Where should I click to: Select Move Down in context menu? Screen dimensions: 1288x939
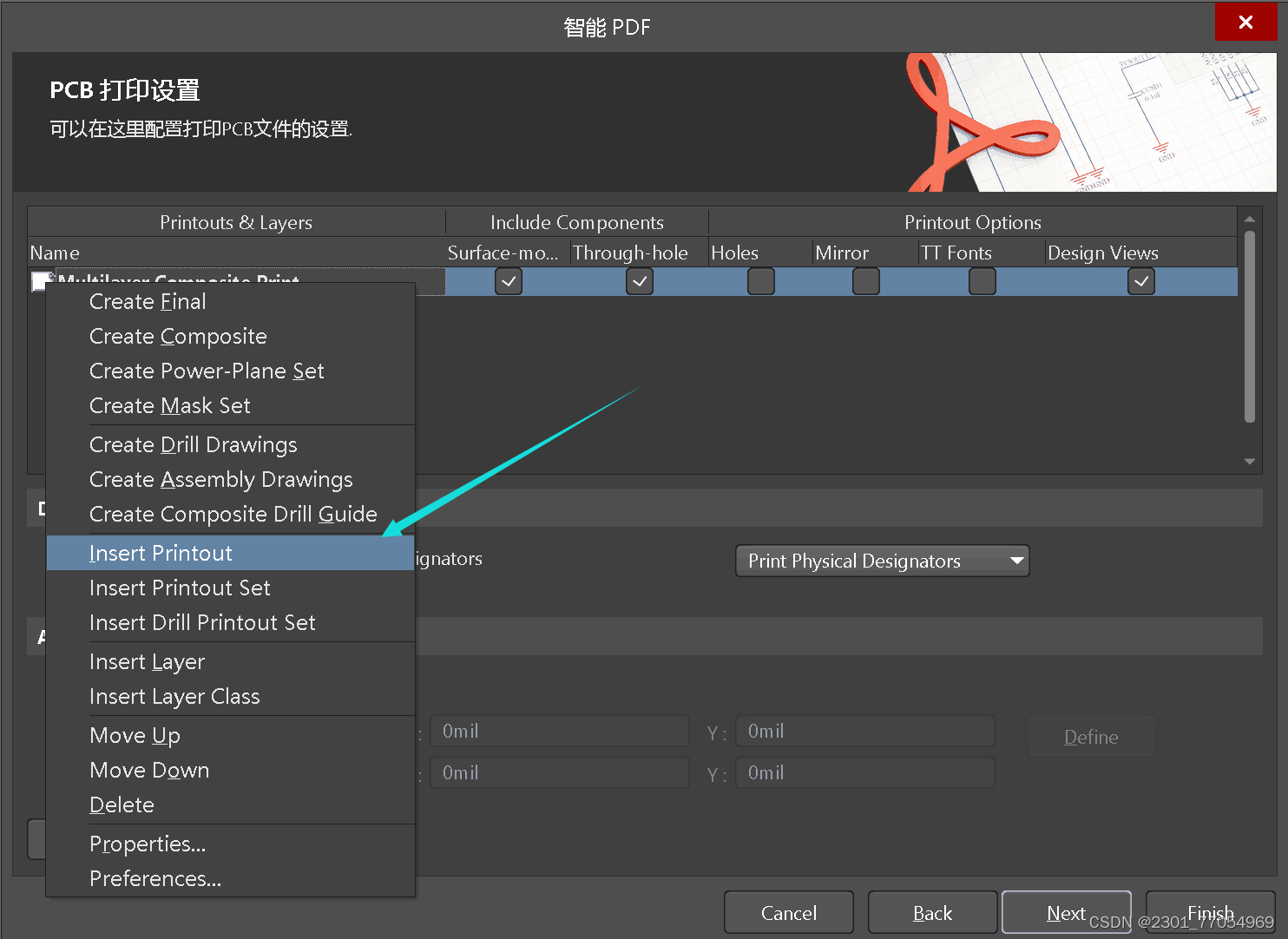click(230, 771)
